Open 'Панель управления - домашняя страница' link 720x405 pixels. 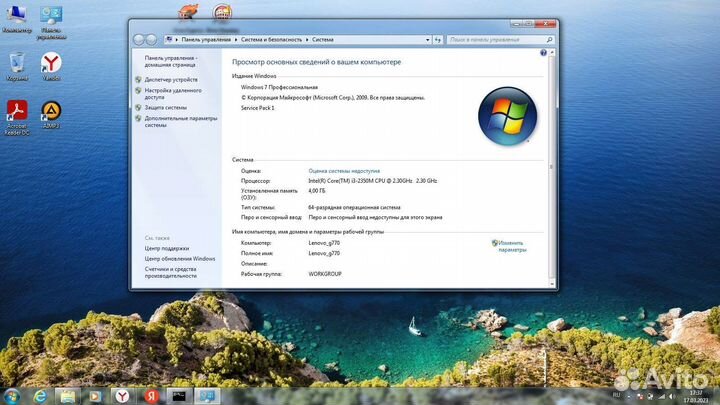171,62
